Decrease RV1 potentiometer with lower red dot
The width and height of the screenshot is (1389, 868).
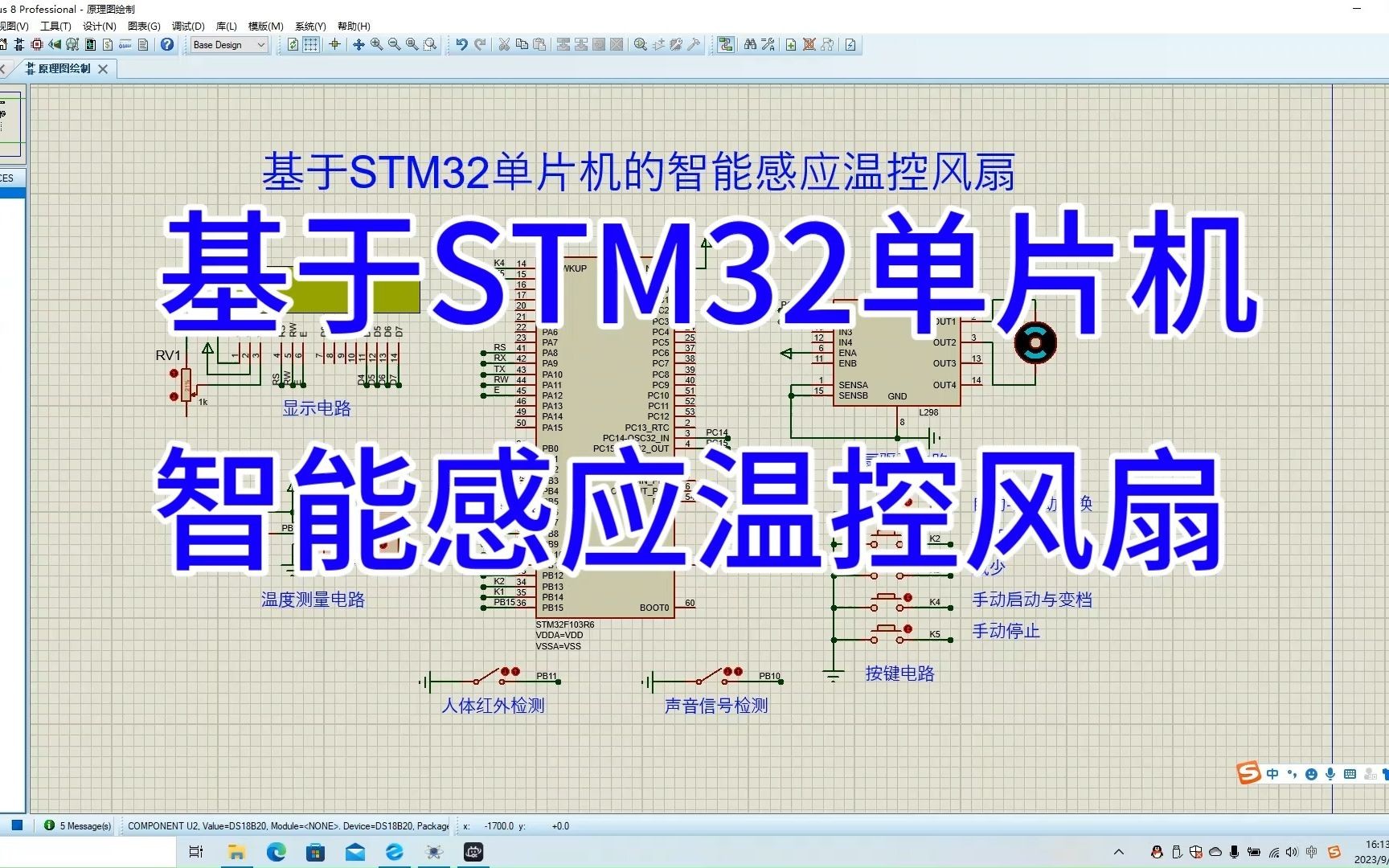click(174, 396)
